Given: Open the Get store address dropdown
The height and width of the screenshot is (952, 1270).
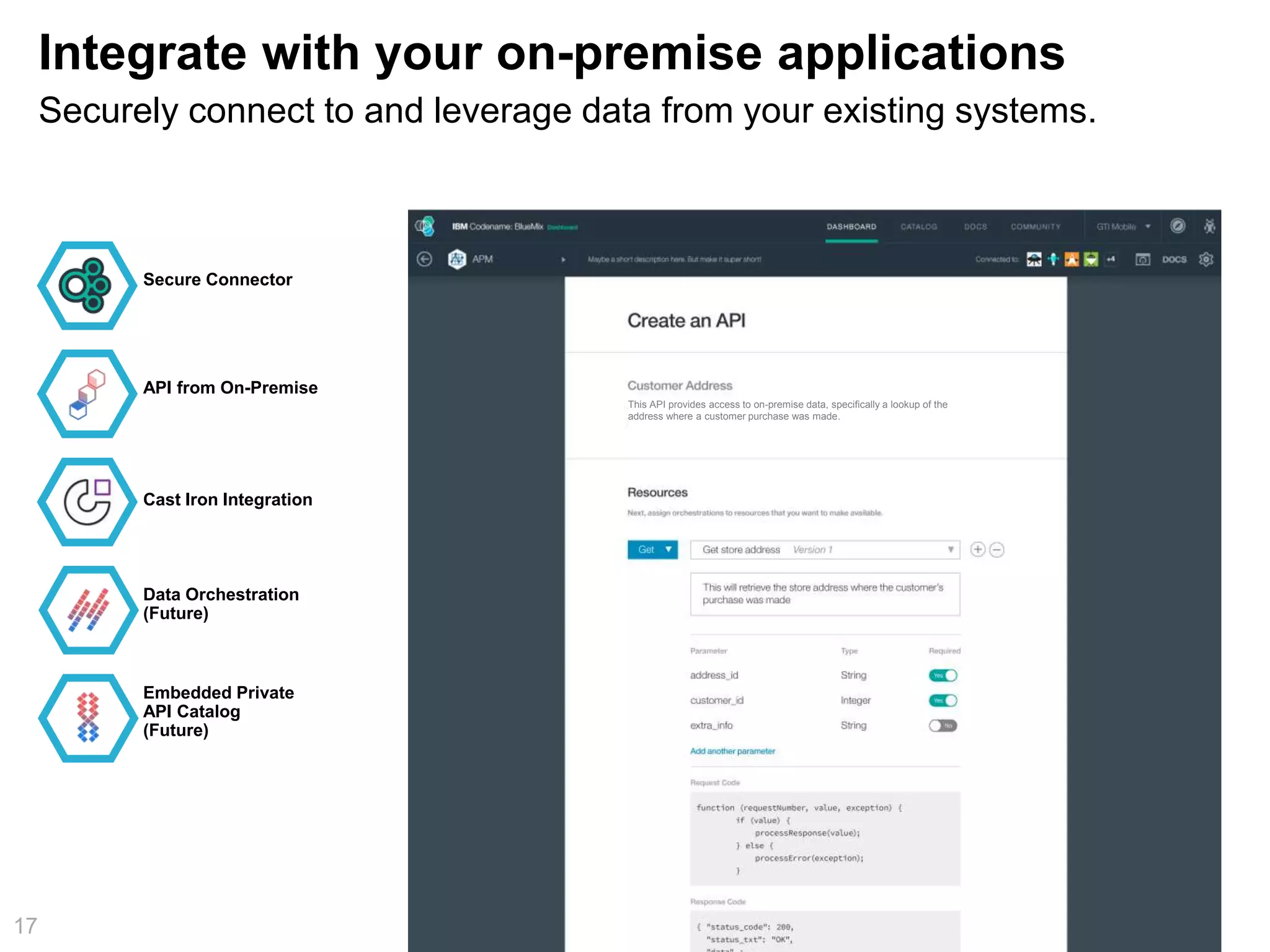Looking at the screenshot, I should point(825,549).
